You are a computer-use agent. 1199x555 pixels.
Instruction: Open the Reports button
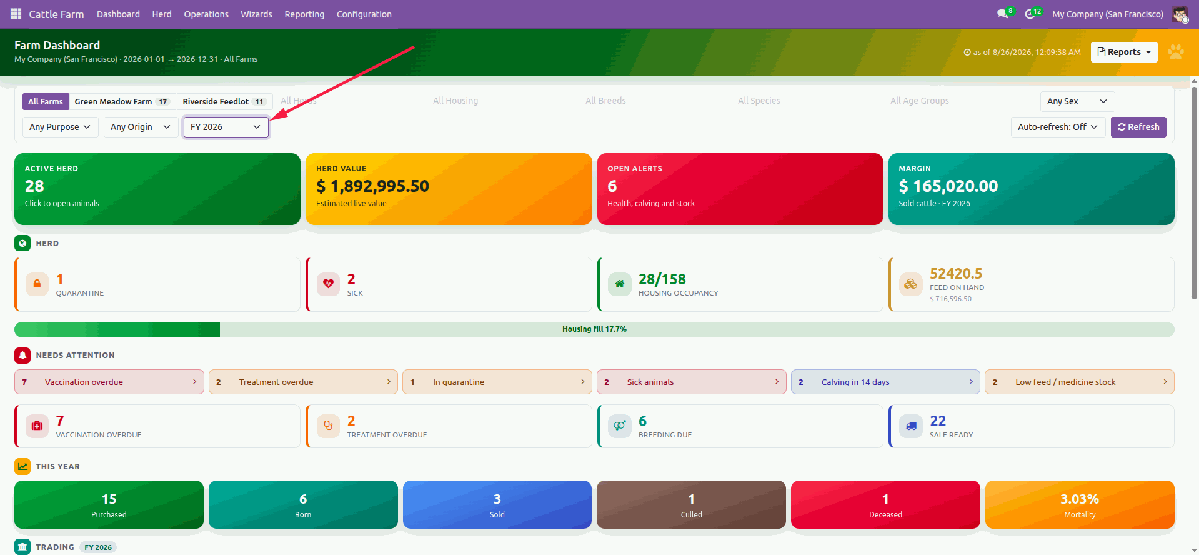(1124, 52)
